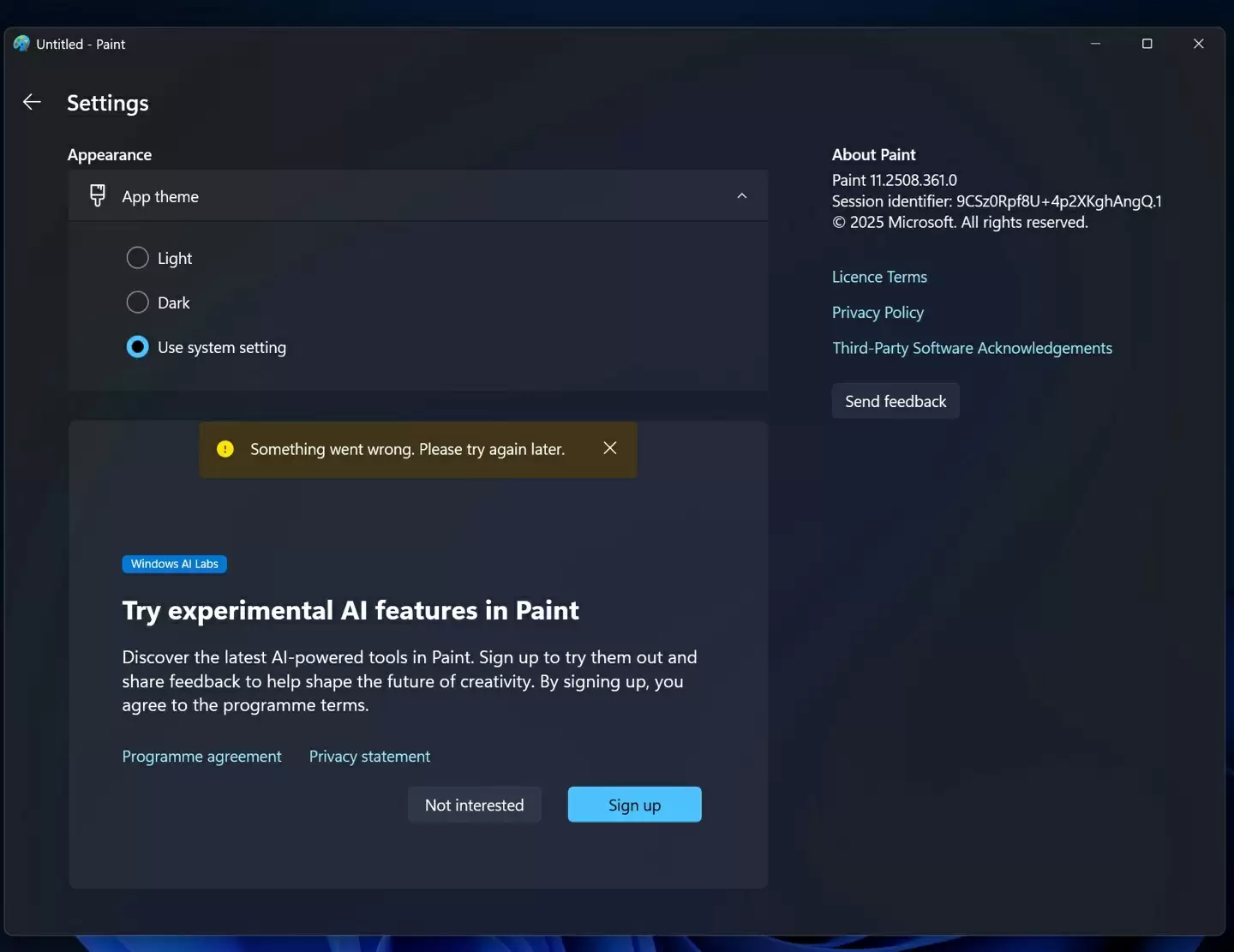Click the warning icon on the error banner
This screenshot has width=1234, height=952.
click(225, 448)
